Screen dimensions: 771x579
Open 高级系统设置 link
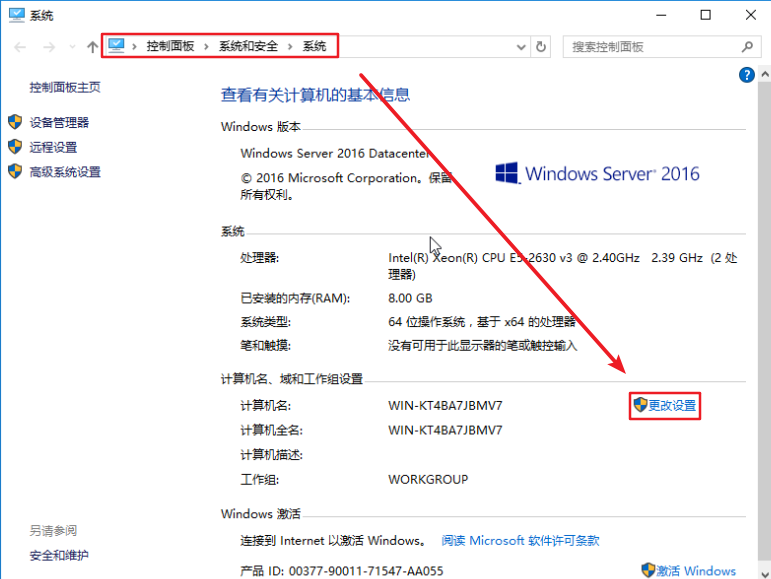[65, 172]
